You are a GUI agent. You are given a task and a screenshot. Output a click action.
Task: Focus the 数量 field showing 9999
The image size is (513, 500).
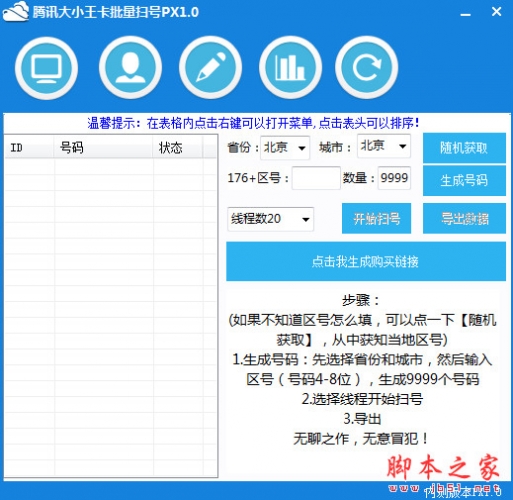[394, 178]
